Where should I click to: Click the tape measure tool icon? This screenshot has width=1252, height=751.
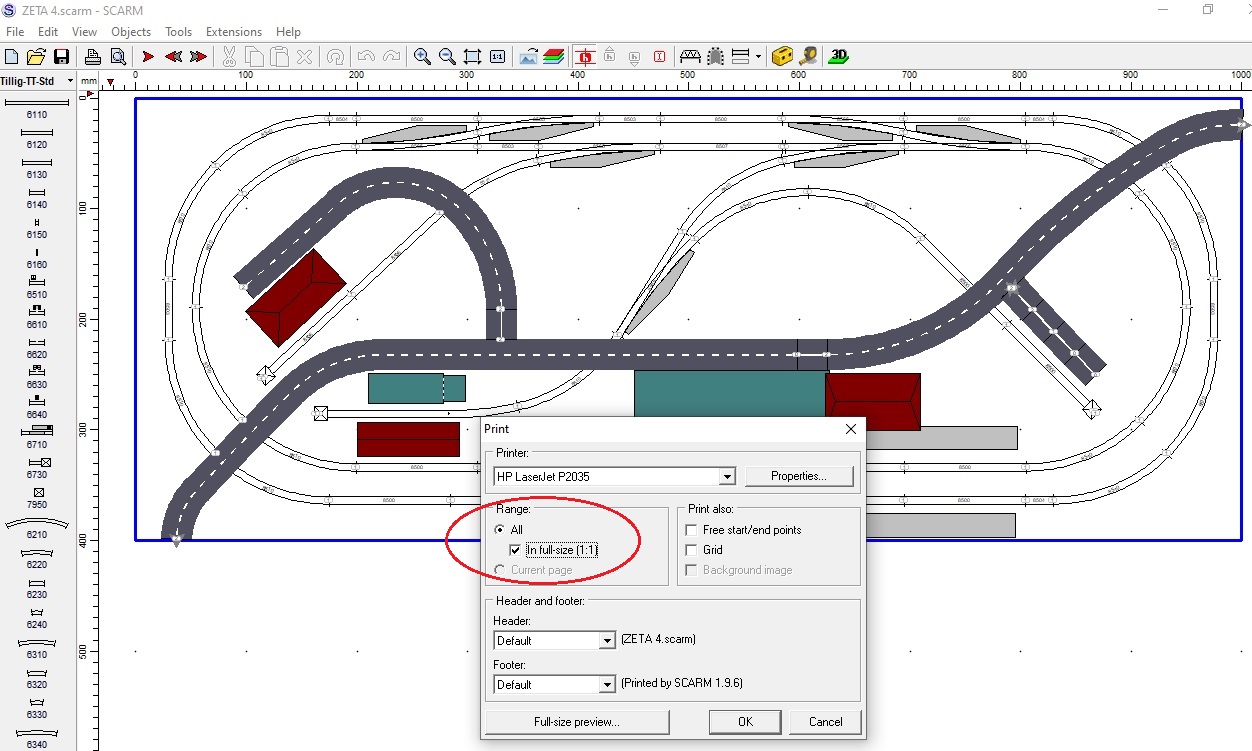tap(808, 57)
